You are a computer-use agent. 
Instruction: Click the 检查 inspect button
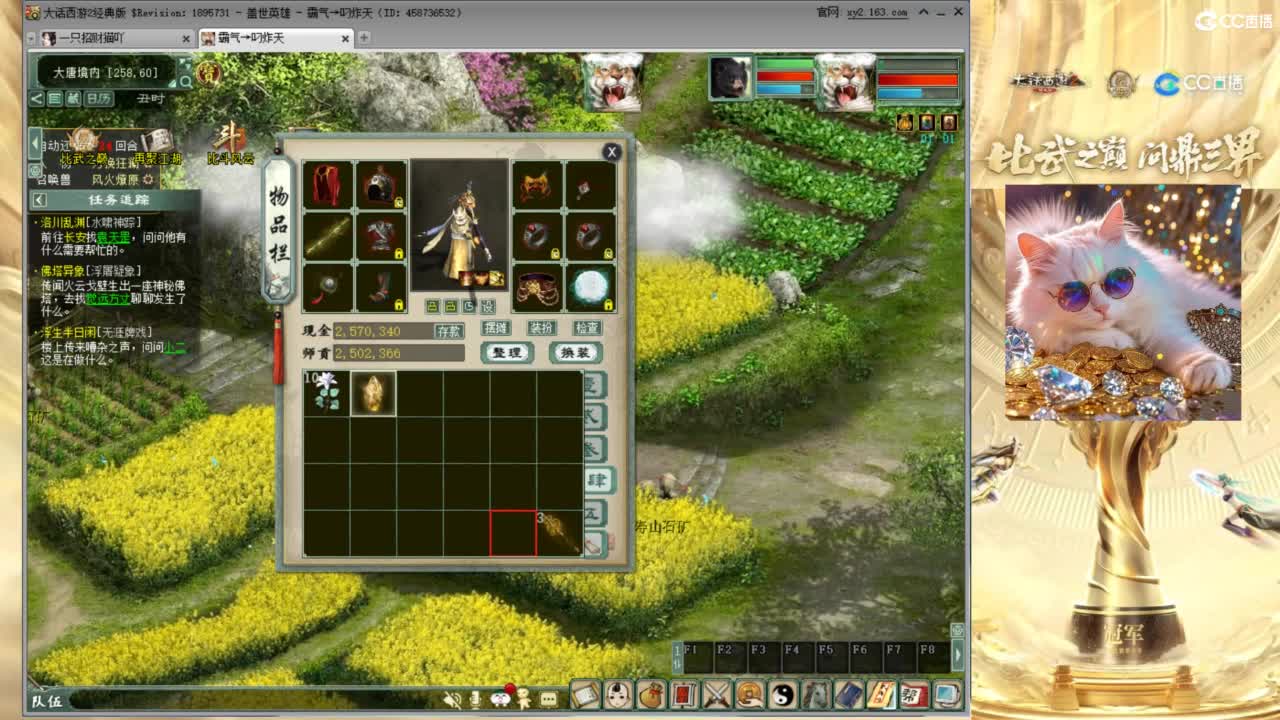(587, 328)
